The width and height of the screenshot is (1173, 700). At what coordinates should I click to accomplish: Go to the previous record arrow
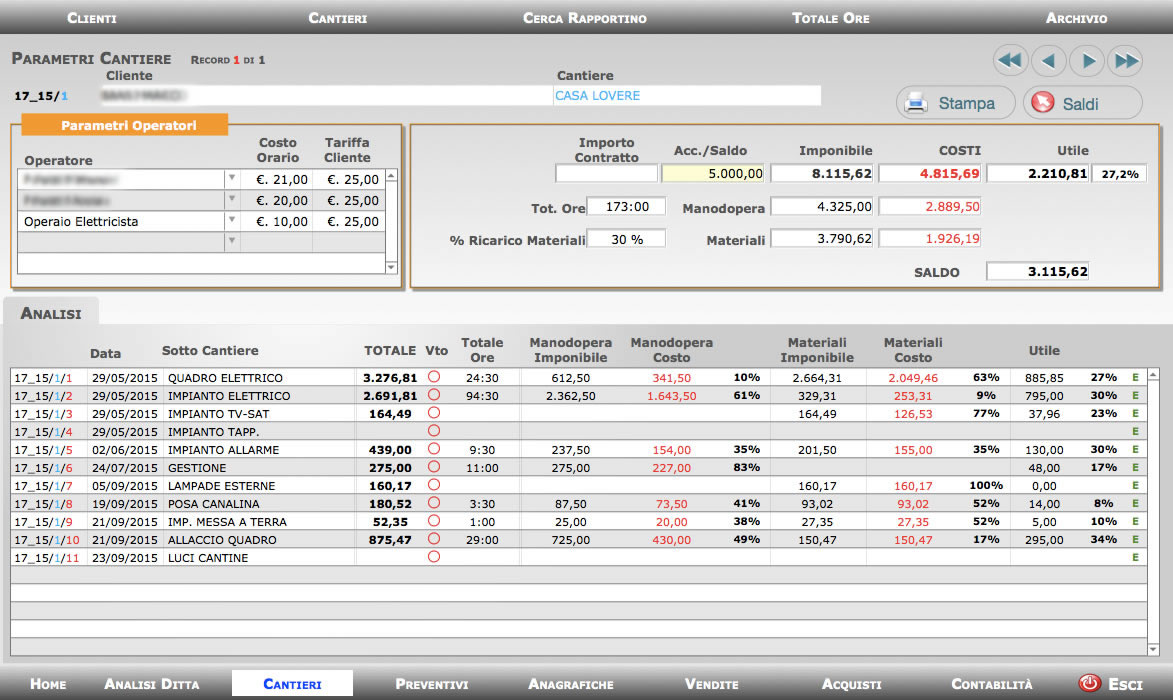(1049, 61)
